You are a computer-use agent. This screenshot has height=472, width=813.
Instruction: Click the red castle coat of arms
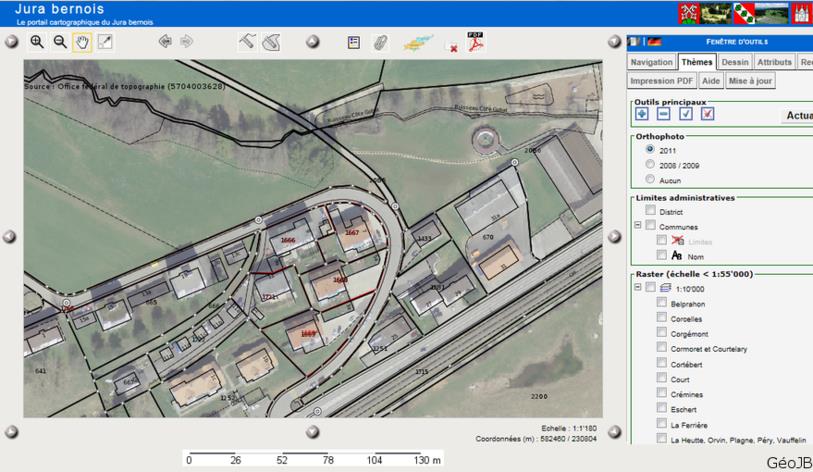pos(802,13)
